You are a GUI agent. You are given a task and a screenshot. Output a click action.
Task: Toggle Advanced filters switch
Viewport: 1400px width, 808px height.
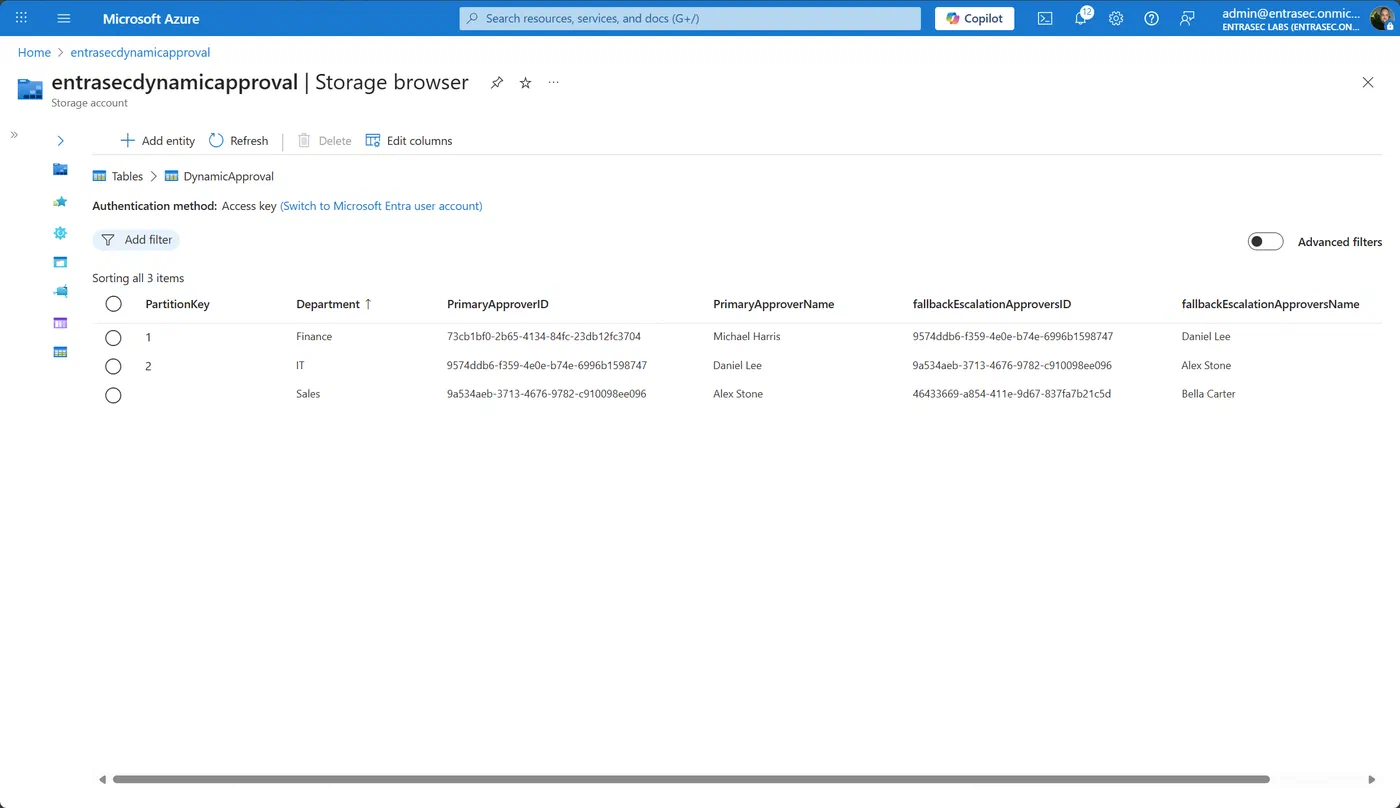click(x=1265, y=241)
